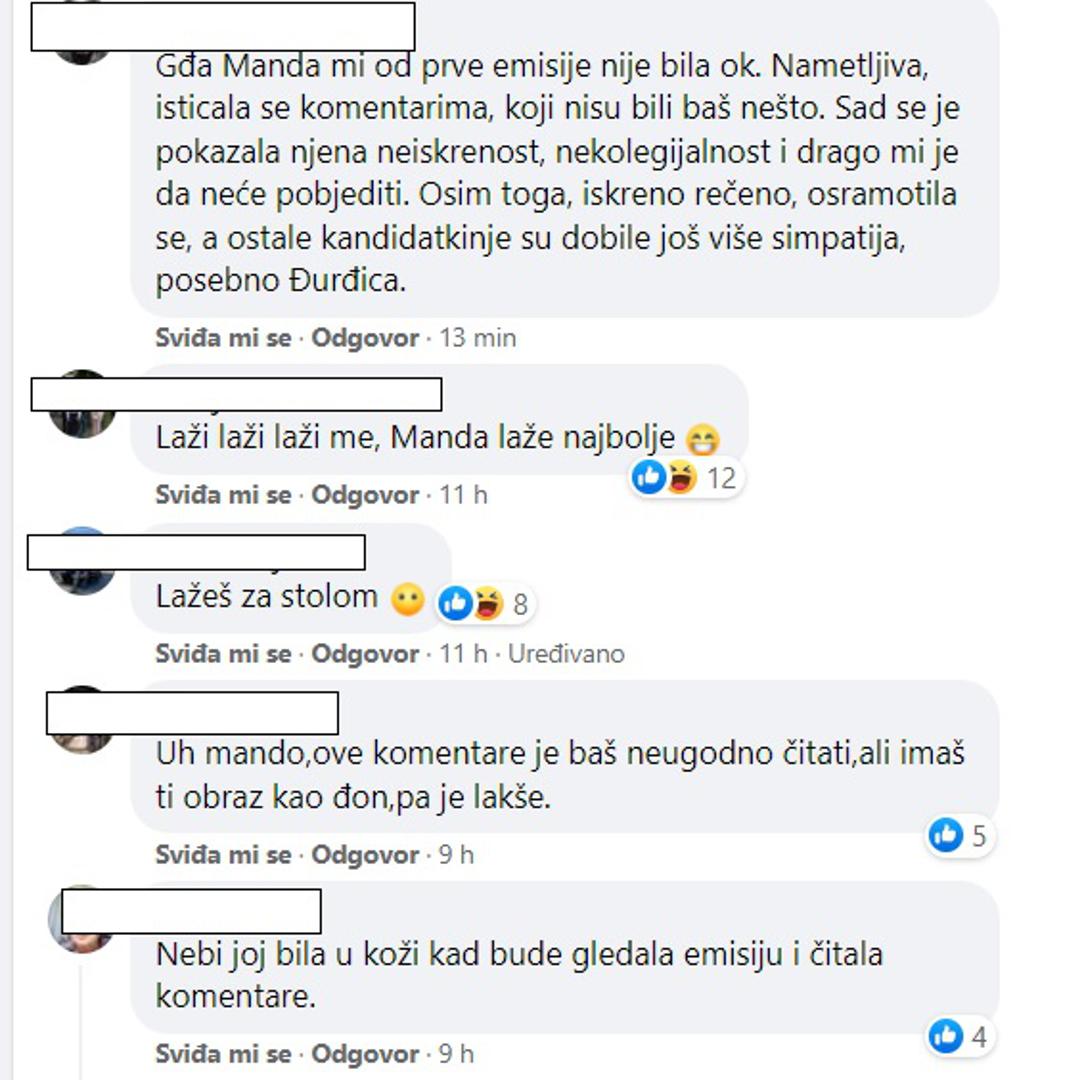Click thumbs-up icon with 4 reactions
The width and height of the screenshot is (1084, 1080).
(945, 1036)
